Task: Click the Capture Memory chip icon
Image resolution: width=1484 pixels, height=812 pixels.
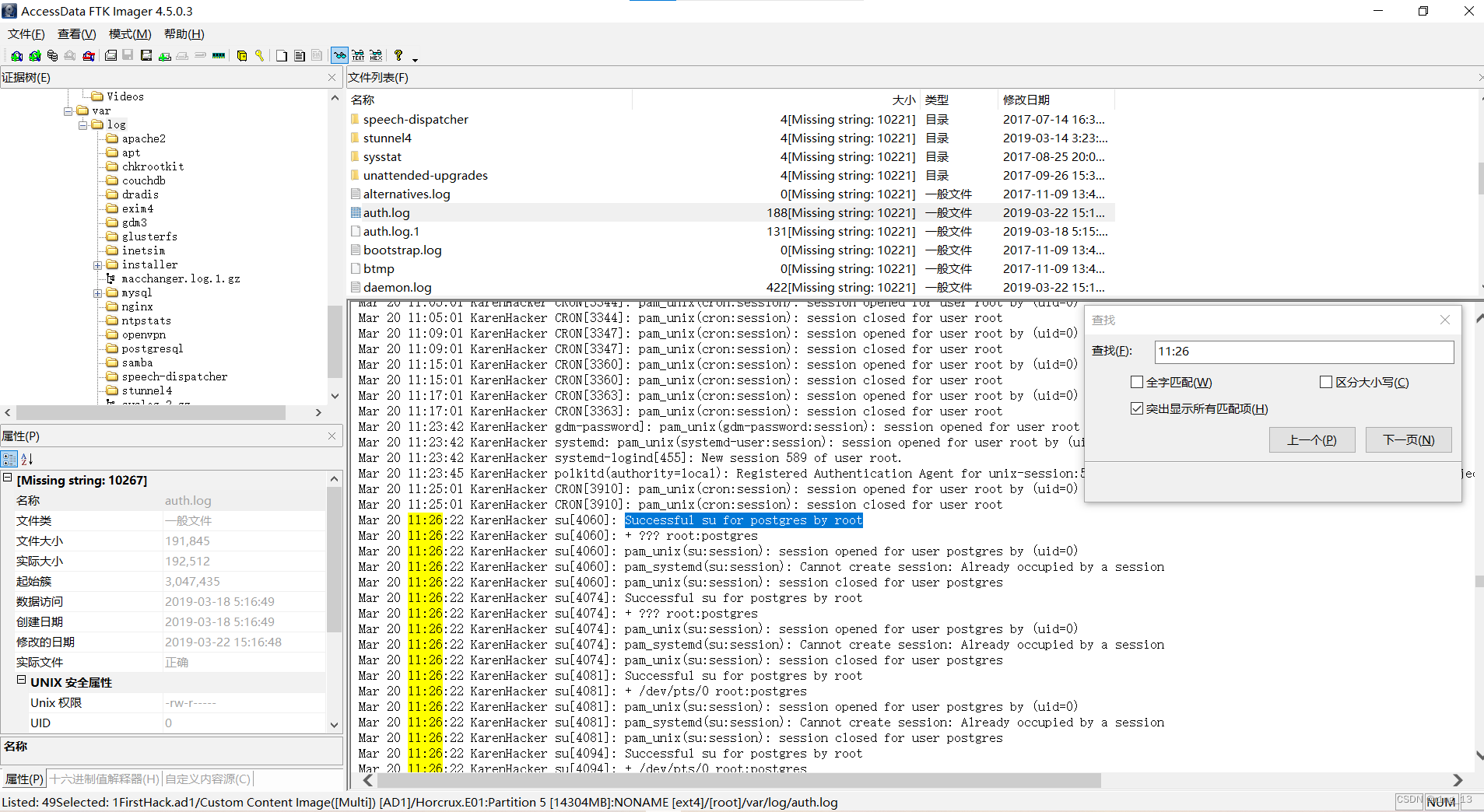Action: tap(219, 56)
